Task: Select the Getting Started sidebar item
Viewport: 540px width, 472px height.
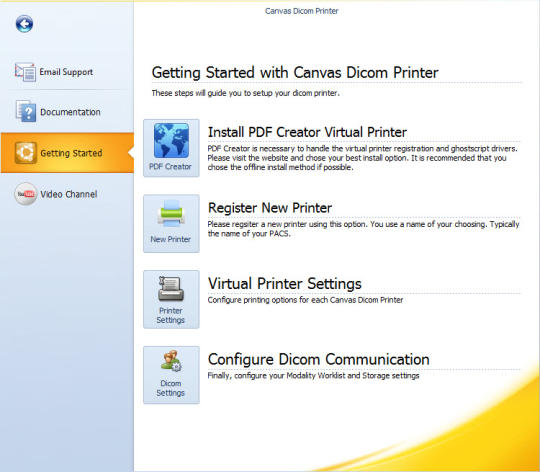Action: click(67, 153)
